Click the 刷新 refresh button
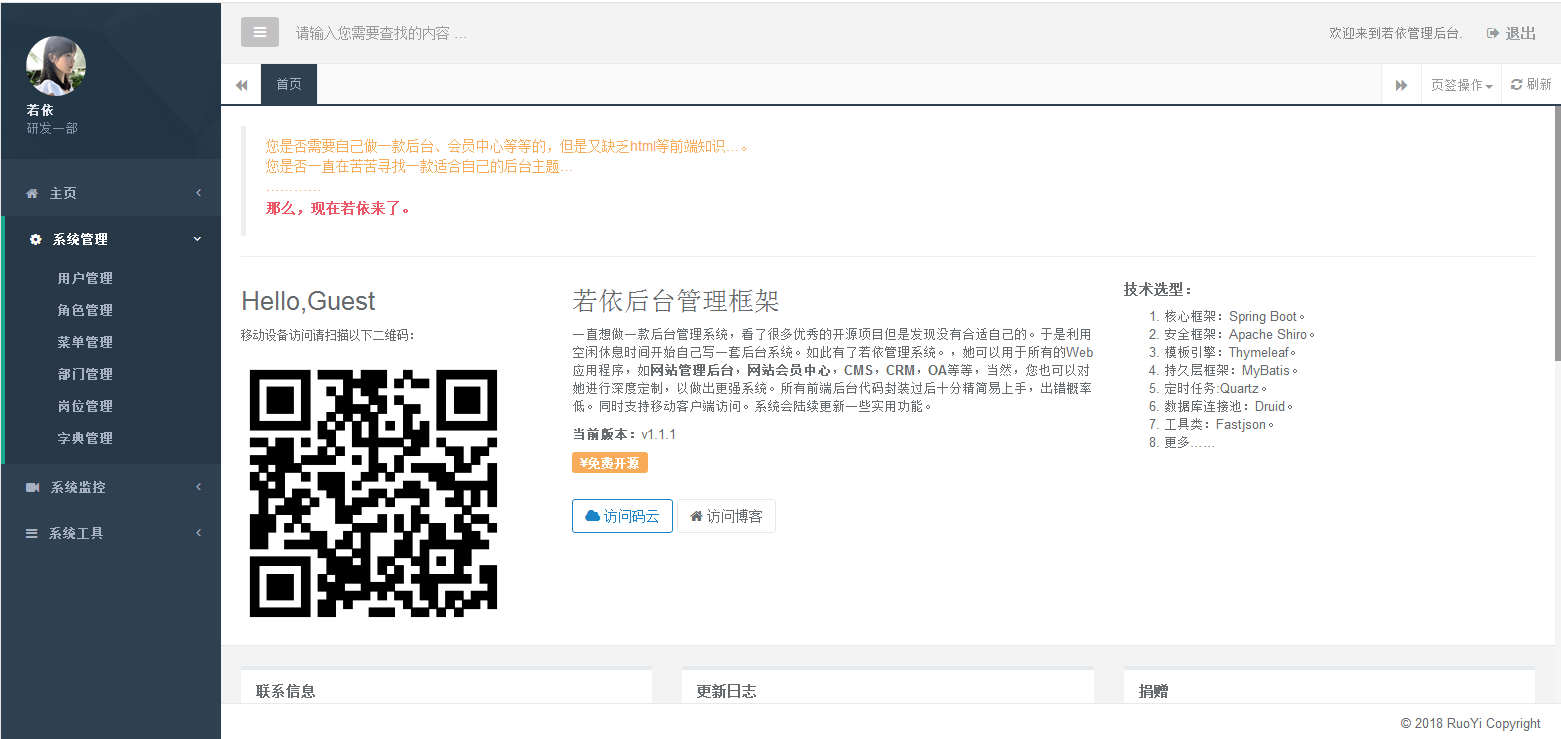Screen dimensions: 1561x739 coord(1531,85)
